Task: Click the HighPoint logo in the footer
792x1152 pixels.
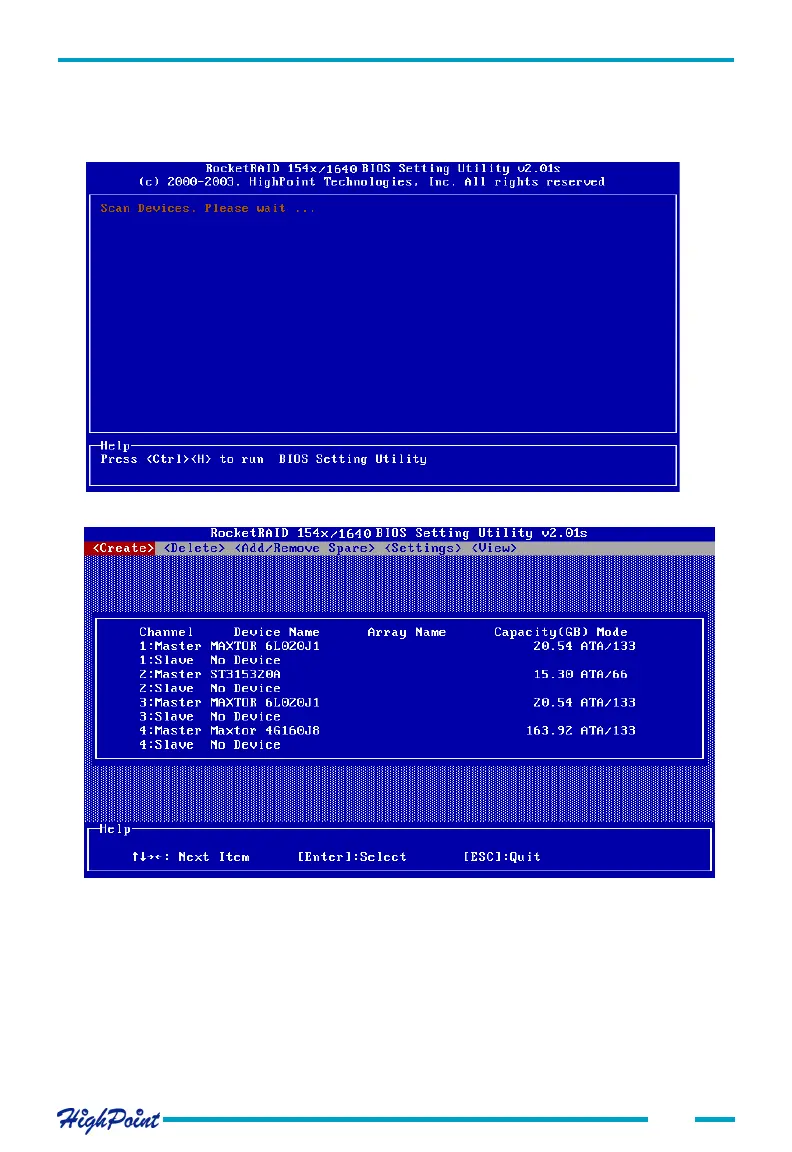Action: (x=108, y=1120)
